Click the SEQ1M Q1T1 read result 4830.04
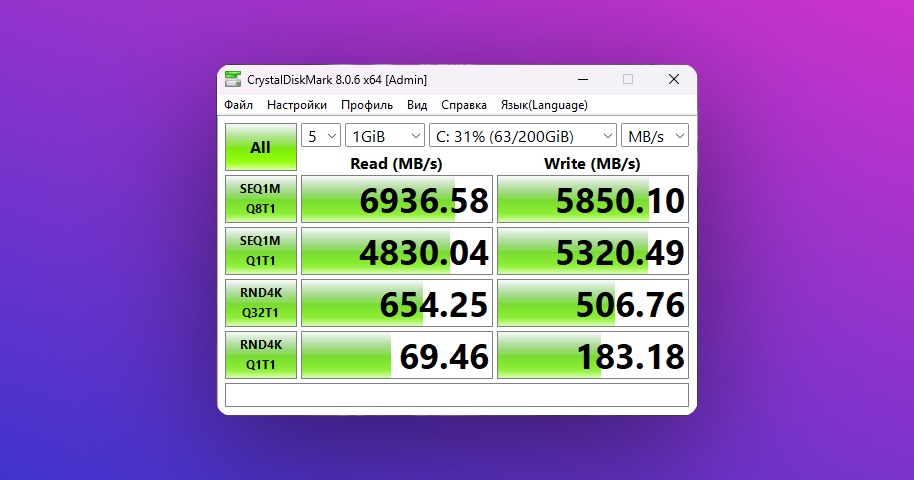Viewport: 914px width, 480px height. (397, 251)
